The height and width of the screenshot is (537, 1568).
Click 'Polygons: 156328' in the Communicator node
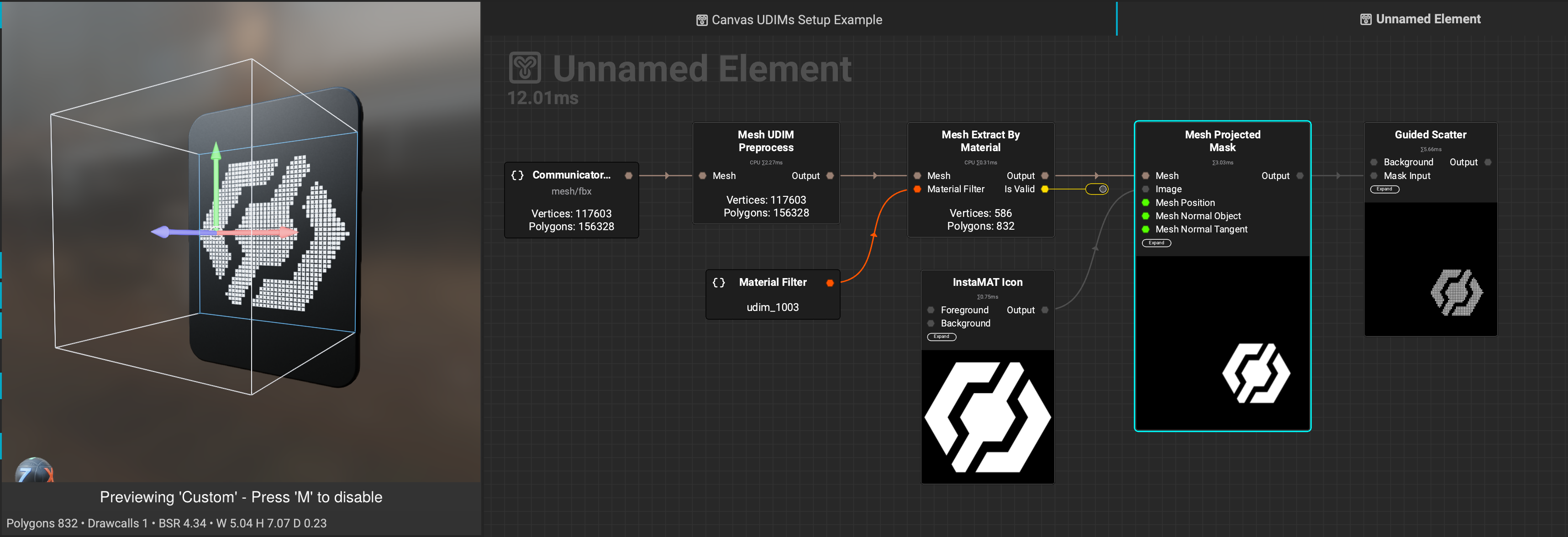coord(572,226)
